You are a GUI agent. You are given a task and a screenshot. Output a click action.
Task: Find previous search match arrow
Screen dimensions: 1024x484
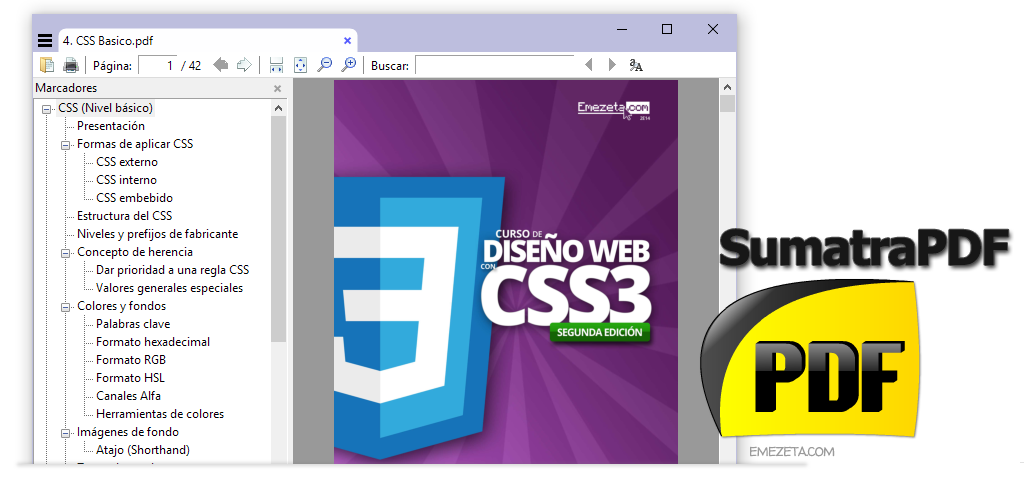pos(588,65)
